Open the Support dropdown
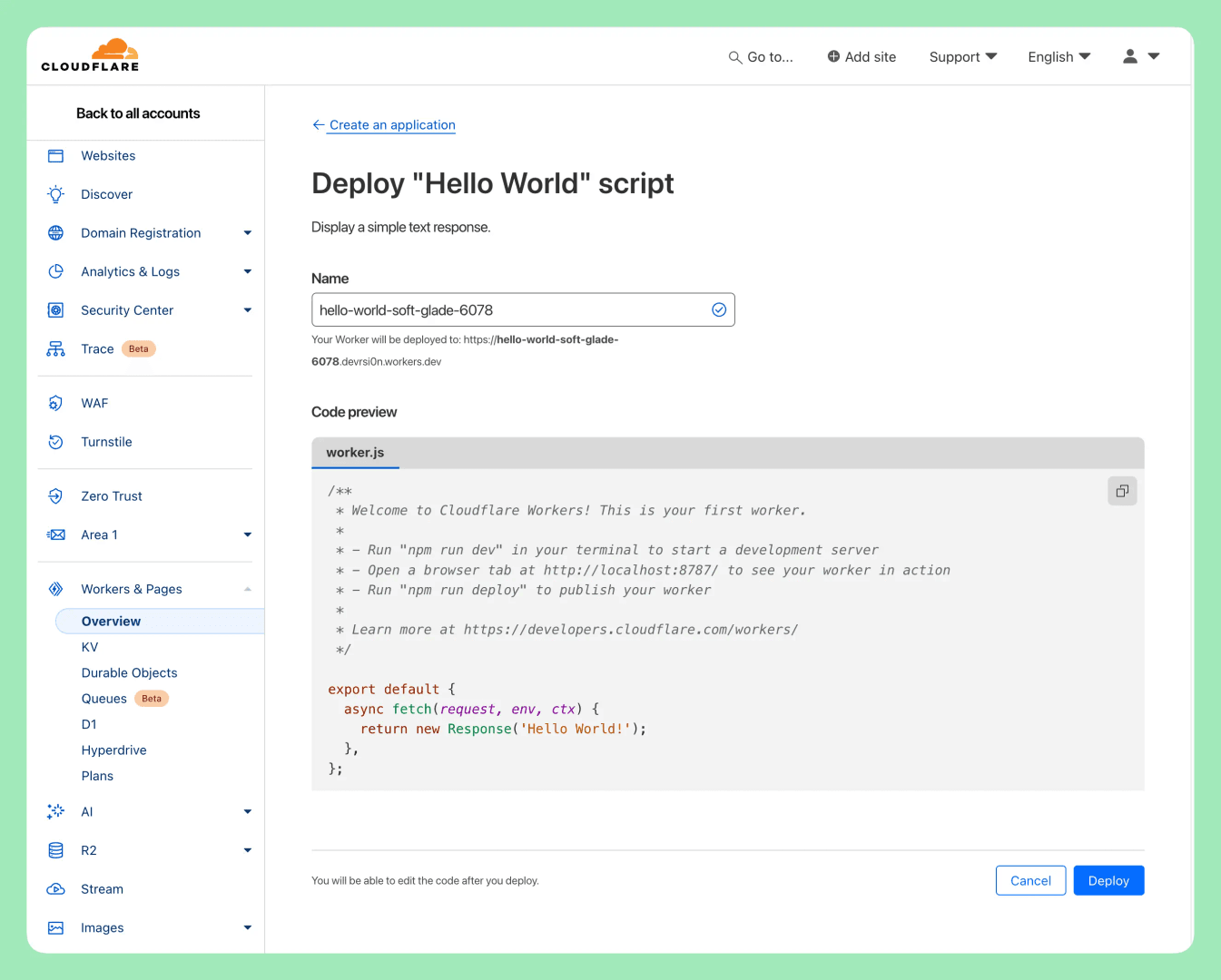 click(962, 56)
